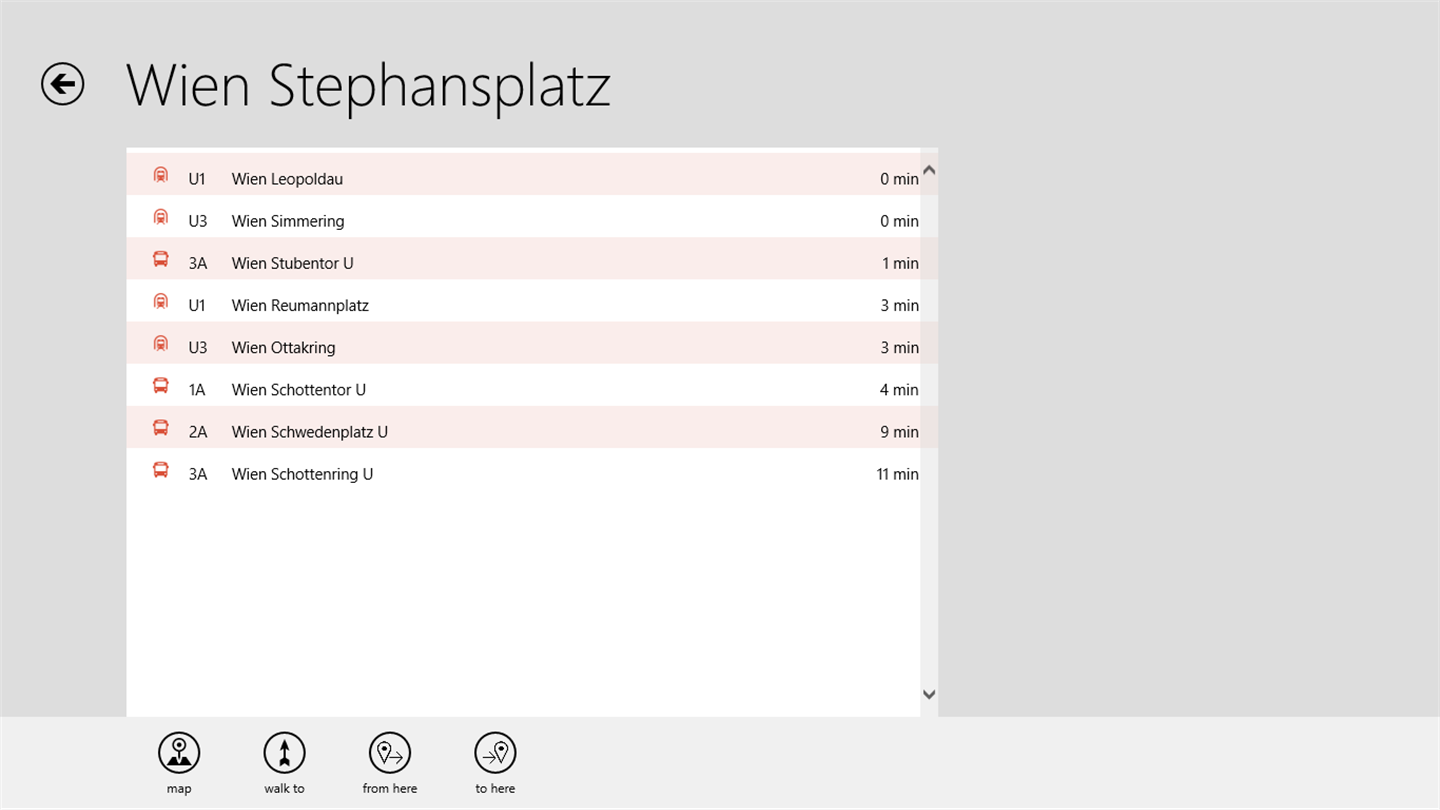1440x810 pixels.
Task: Open the U1 Wien Reumannplatz departure row
Action: 523,305
